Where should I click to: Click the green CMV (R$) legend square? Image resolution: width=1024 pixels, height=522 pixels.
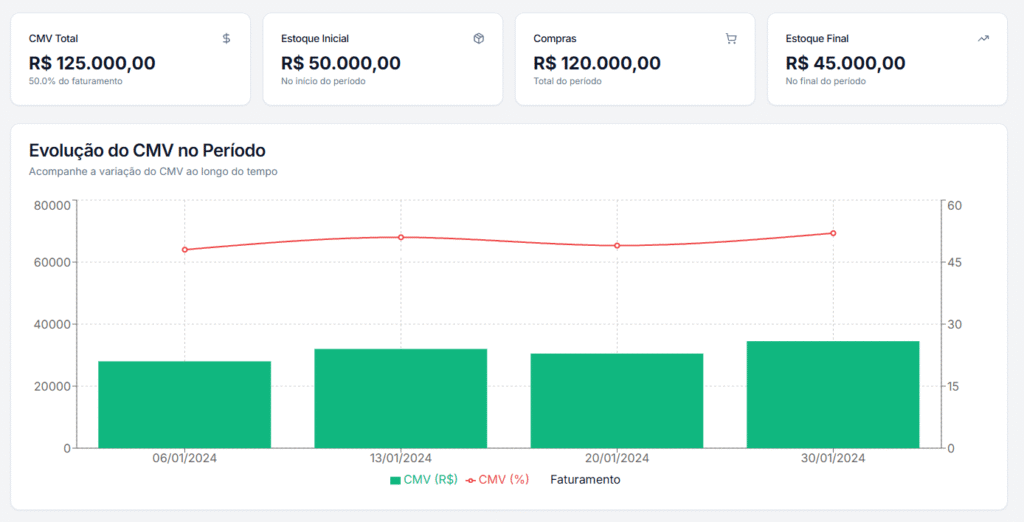click(x=395, y=480)
